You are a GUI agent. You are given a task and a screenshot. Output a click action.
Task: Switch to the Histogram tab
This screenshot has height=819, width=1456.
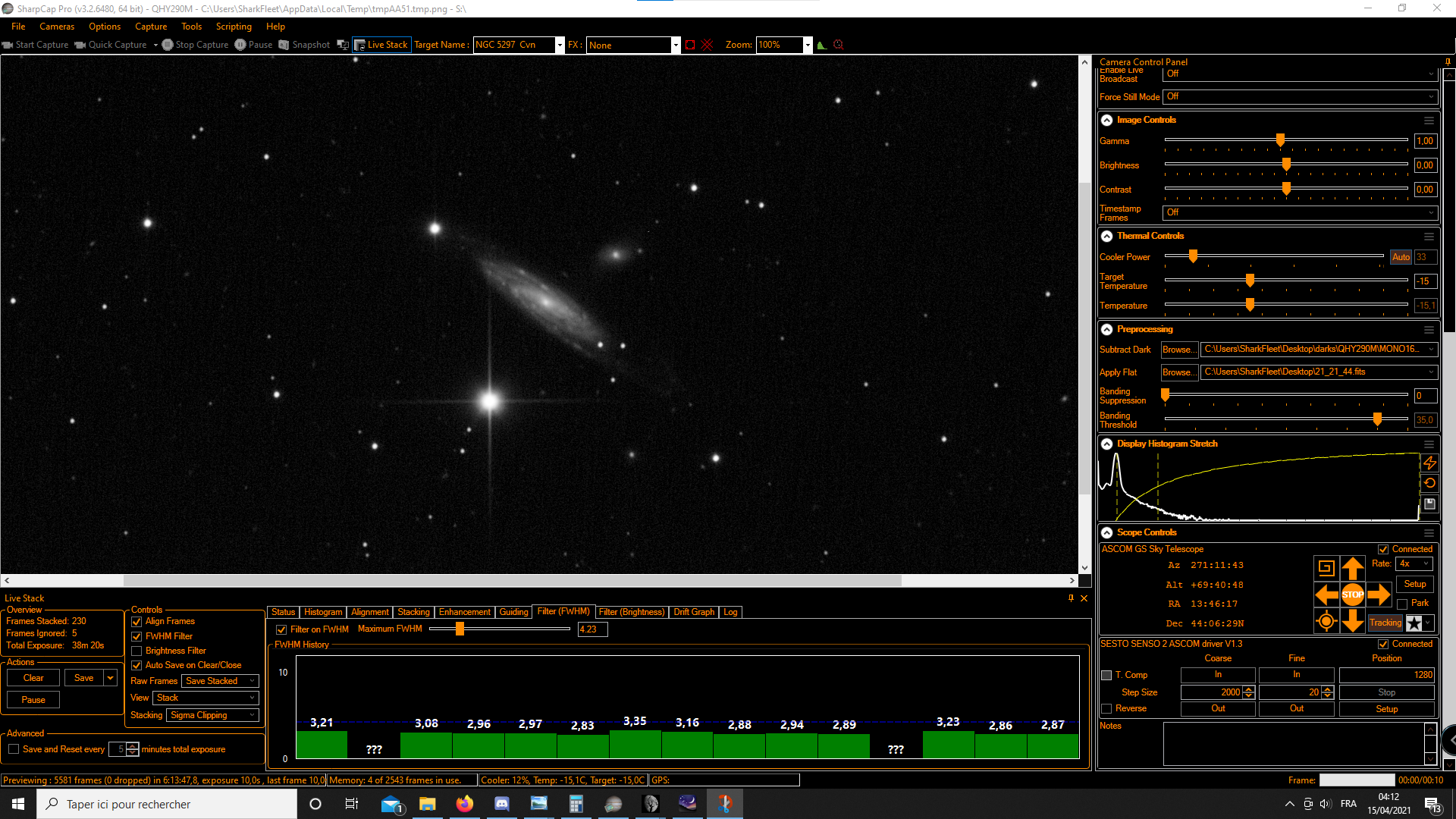[x=323, y=612]
